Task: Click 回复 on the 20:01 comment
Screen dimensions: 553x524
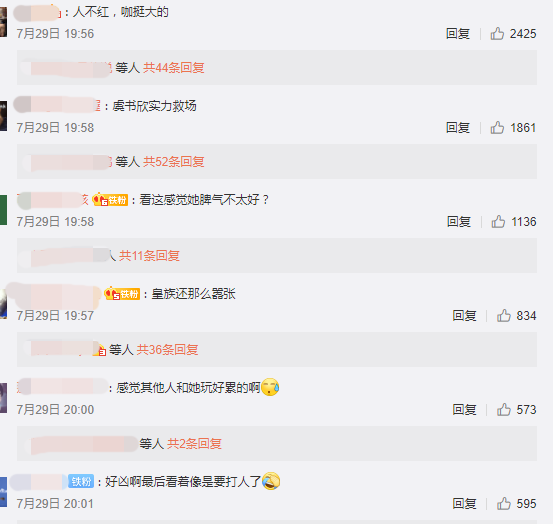Action: point(464,504)
